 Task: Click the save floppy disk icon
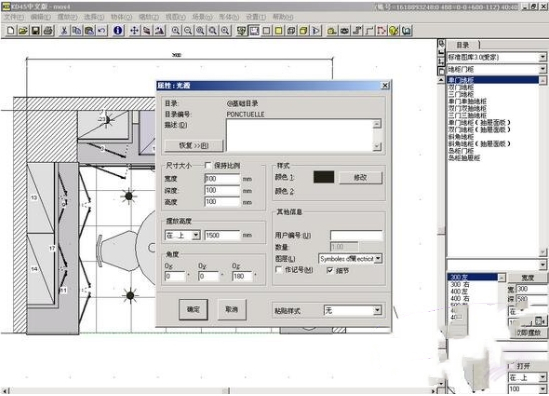pos(35,31)
